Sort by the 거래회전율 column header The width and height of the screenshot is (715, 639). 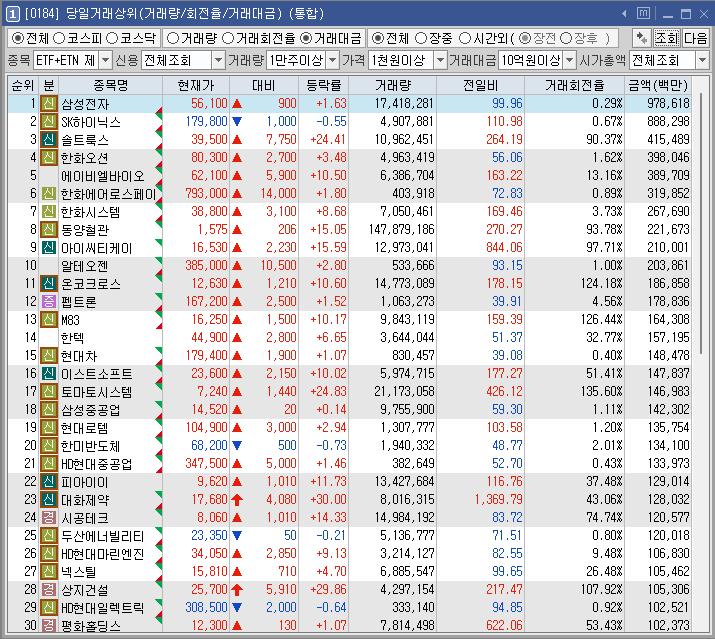[x=575, y=85]
